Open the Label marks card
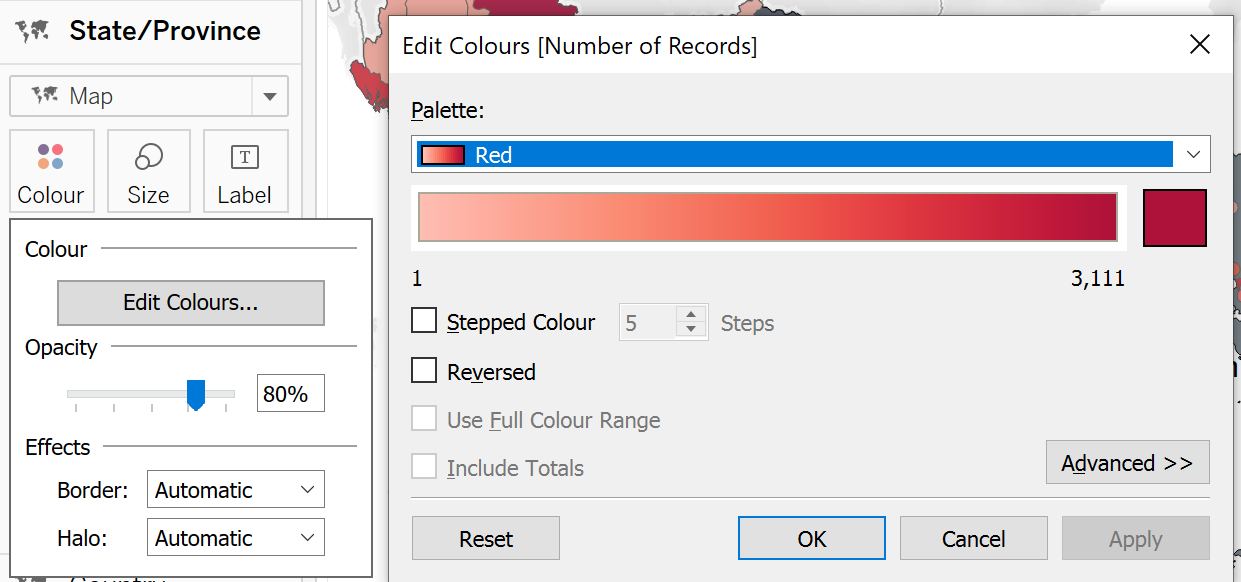 pos(245,171)
